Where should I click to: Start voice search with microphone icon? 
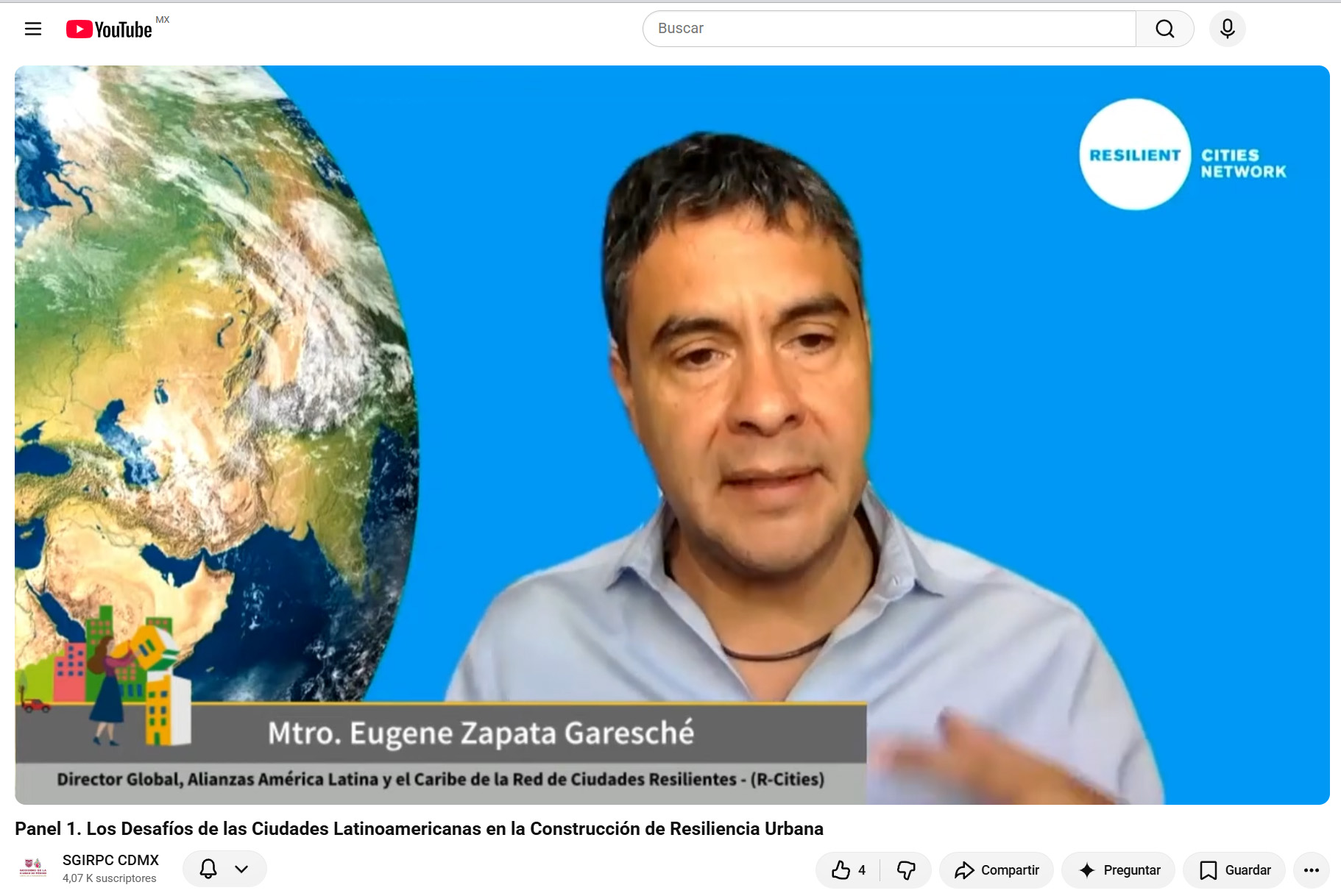pyautogui.click(x=1227, y=29)
